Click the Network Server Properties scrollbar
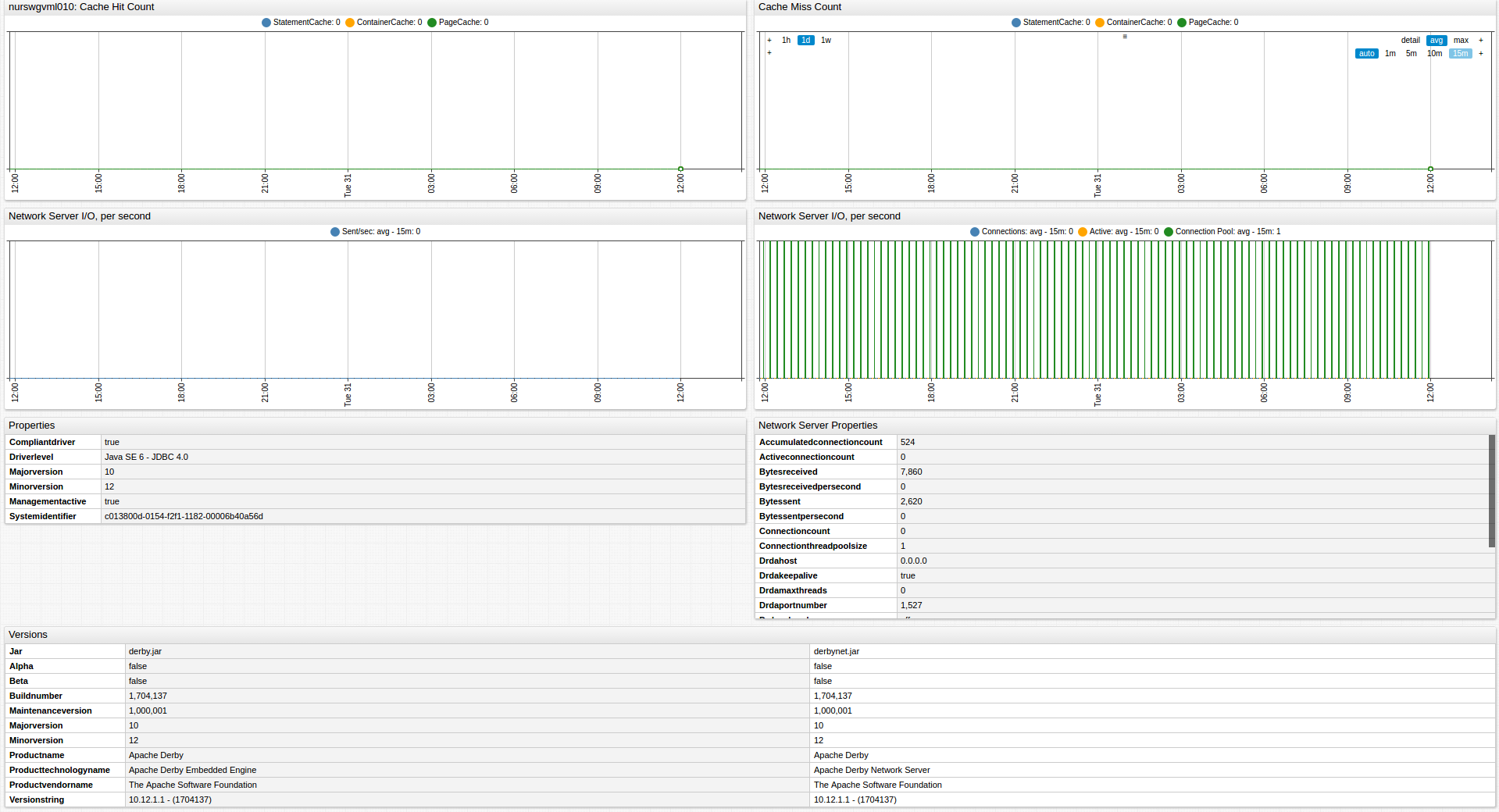 (x=1491, y=491)
